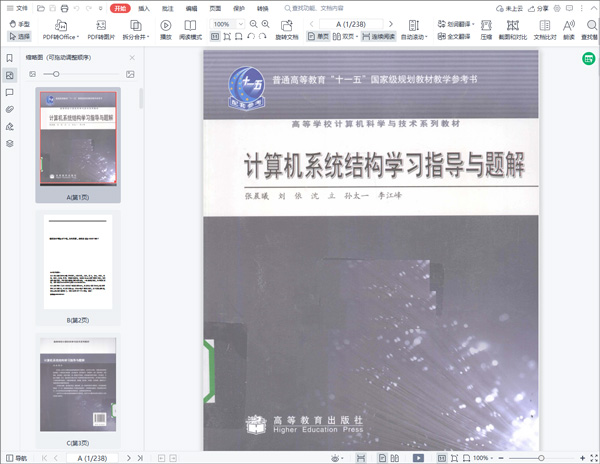Open the thumbnail panel icon in sidebar
600x464 pixels.
pyautogui.click(x=10, y=75)
